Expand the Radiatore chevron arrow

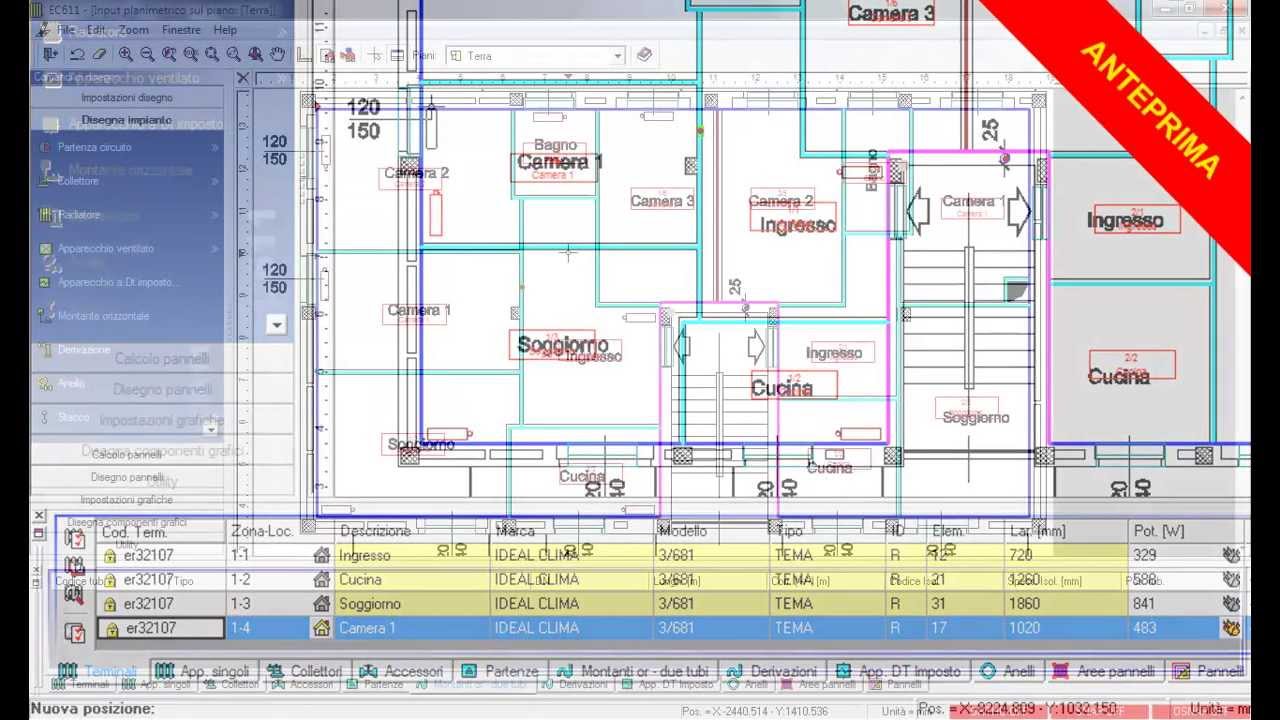tap(215, 215)
